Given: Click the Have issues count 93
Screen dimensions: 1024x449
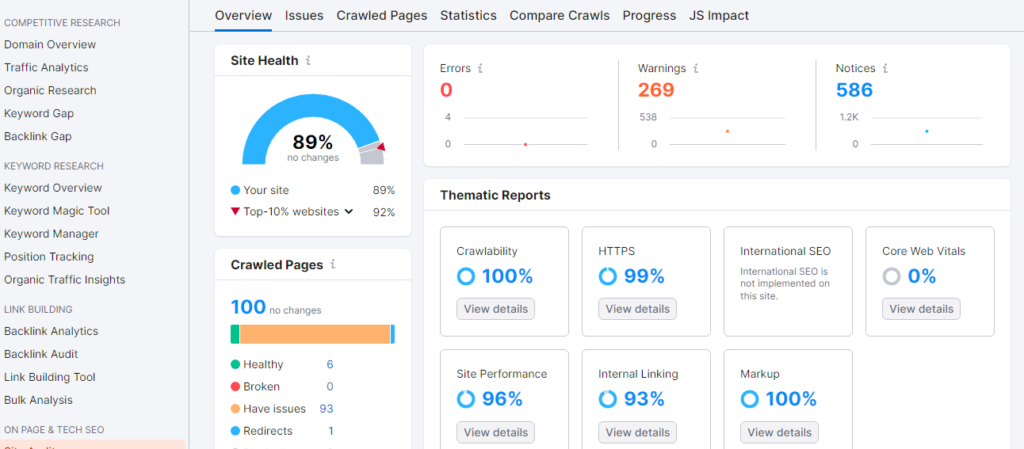Looking at the screenshot, I should (327, 409).
